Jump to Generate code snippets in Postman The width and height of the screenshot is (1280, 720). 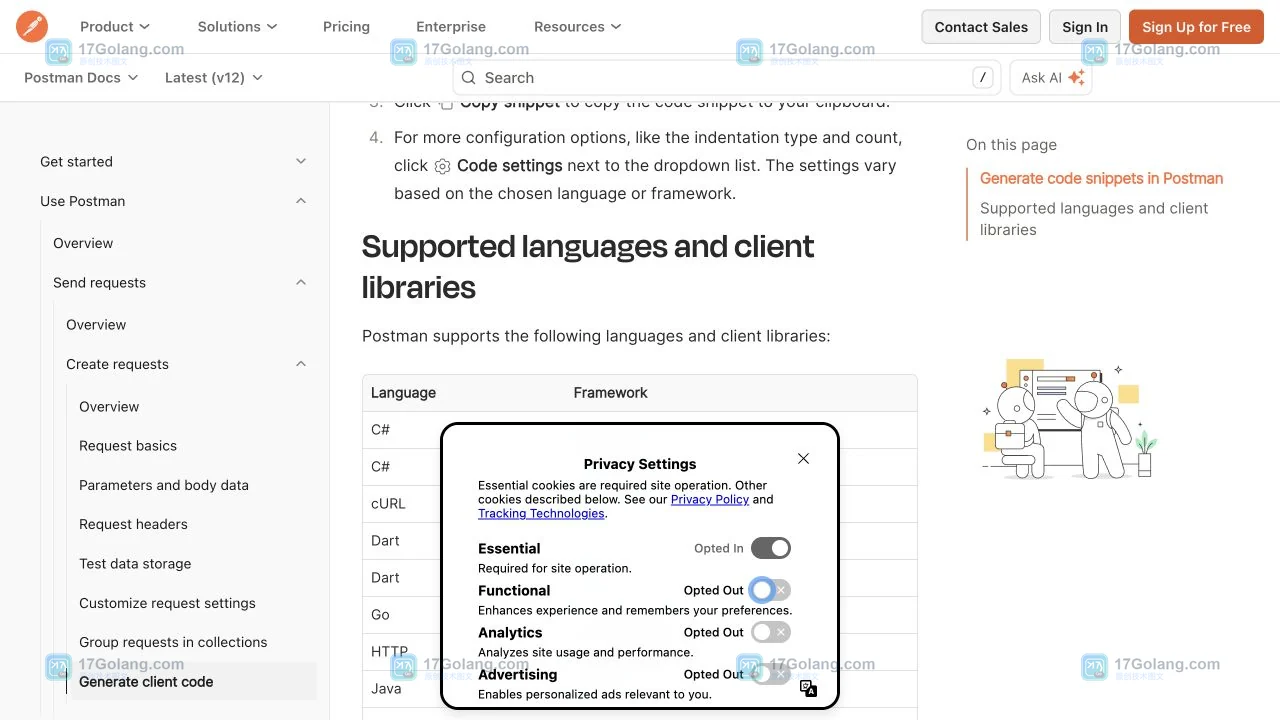[x=1101, y=178]
